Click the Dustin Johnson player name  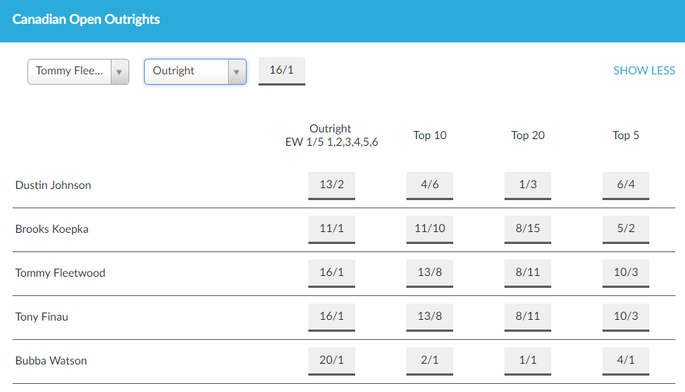pos(53,185)
